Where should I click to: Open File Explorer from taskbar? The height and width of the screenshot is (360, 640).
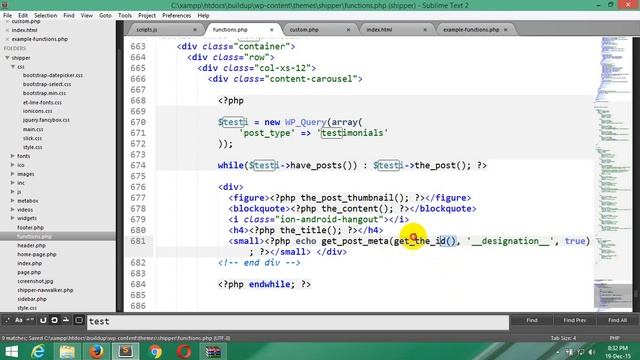click(x=67, y=351)
